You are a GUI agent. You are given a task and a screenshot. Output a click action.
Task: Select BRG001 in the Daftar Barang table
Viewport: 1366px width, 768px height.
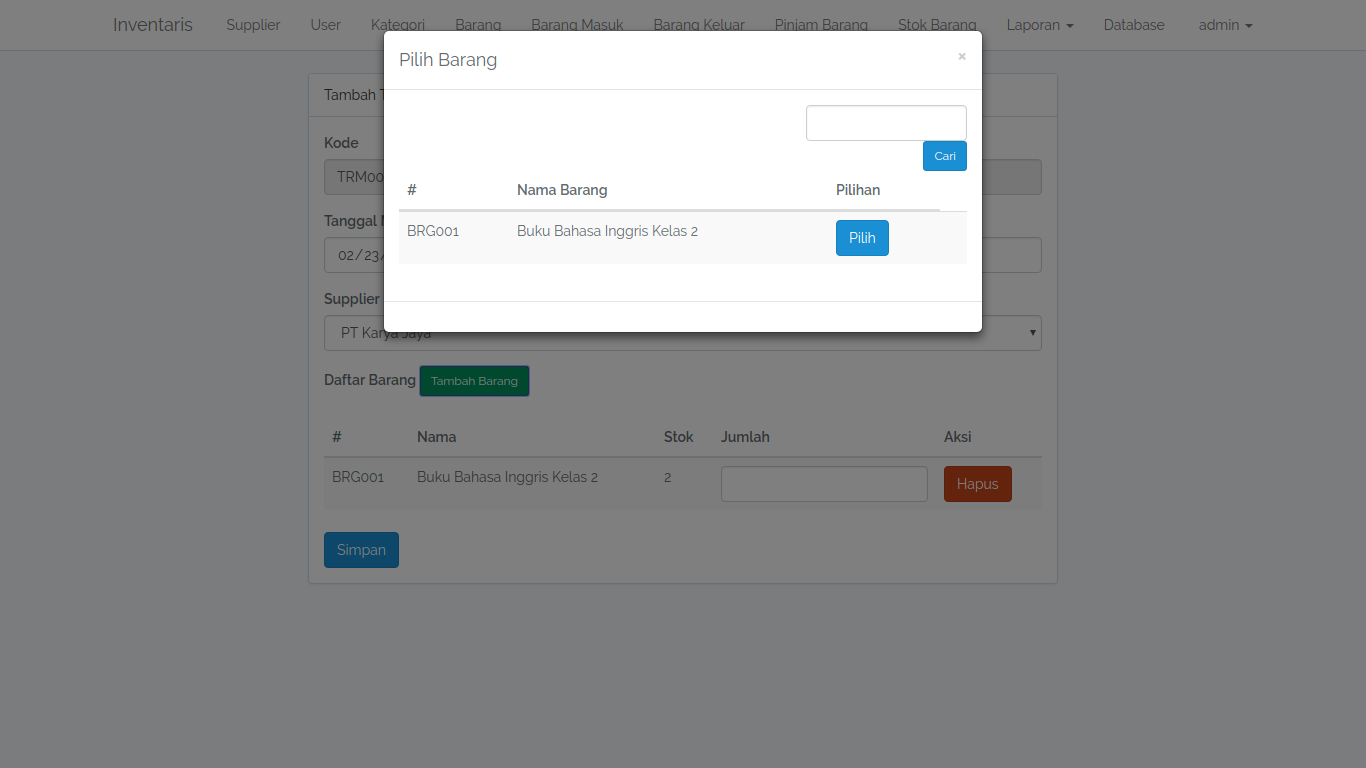point(358,477)
